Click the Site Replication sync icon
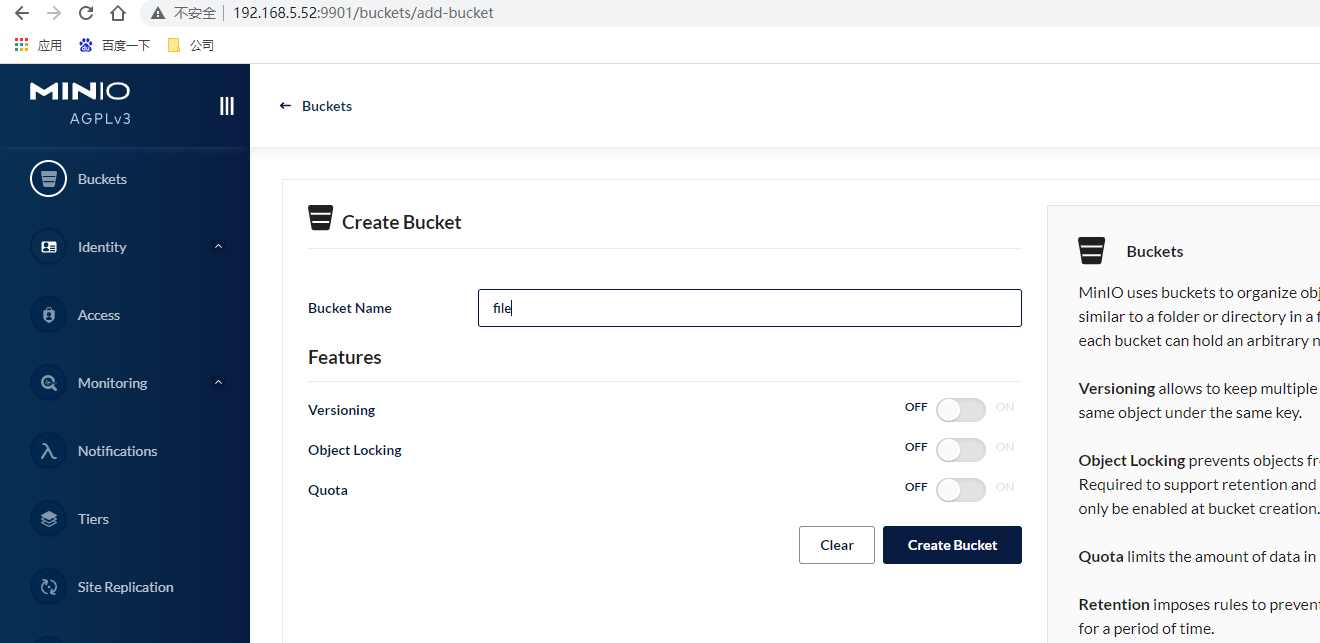 48,587
